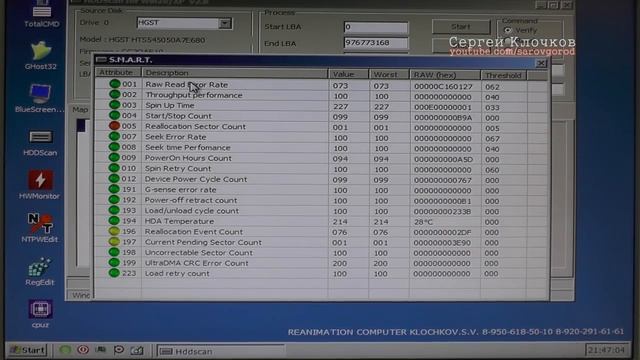Image resolution: width=640 pixels, height=360 pixels.
Task: Open the TotalCMD desktop shortcut
Action: click(41, 13)
